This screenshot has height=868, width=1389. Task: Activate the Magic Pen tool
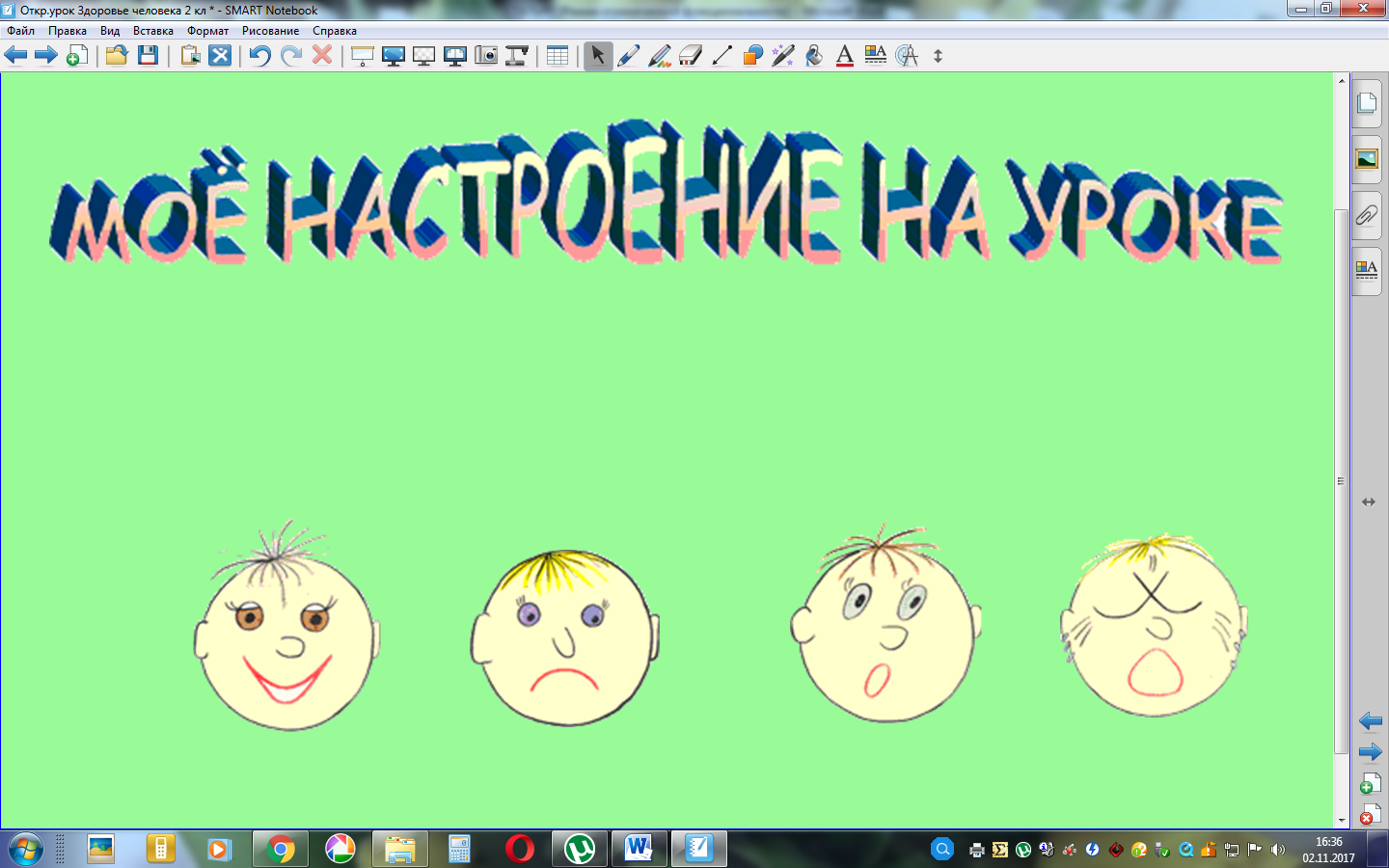[783, 56]
